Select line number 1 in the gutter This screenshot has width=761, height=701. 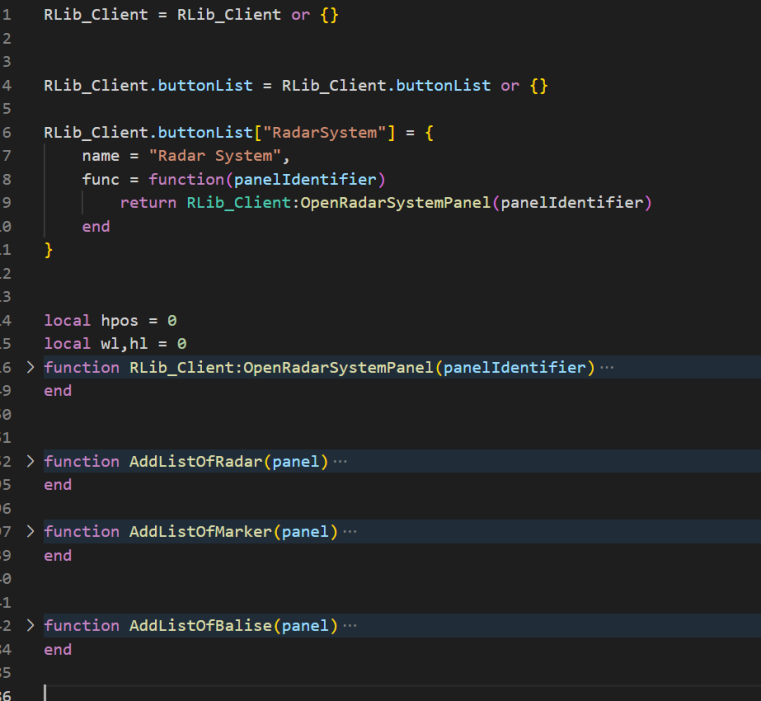(6, 15)
